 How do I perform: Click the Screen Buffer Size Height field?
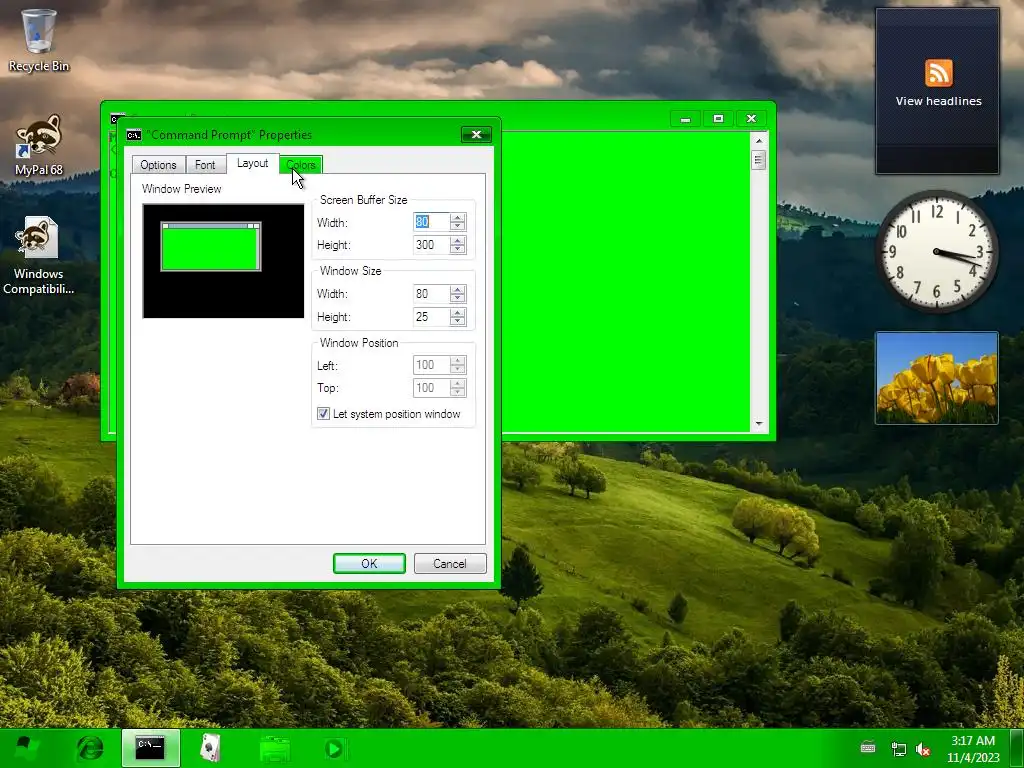pos(431,245)
